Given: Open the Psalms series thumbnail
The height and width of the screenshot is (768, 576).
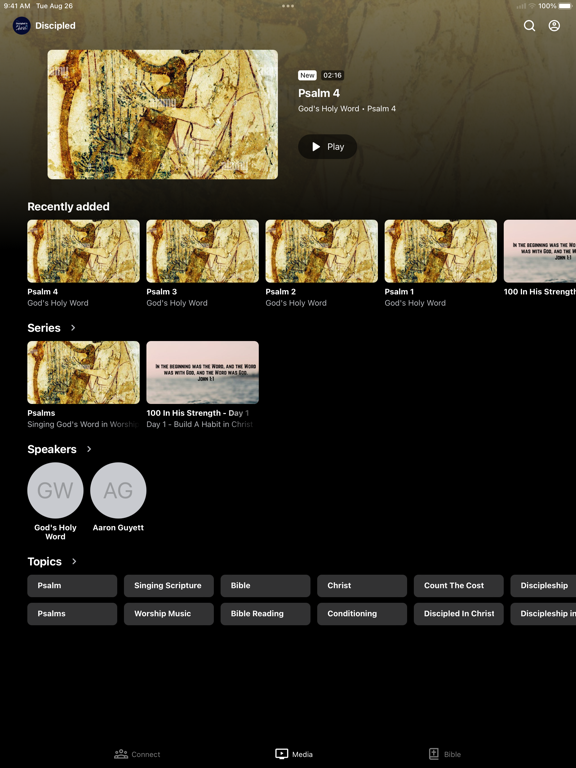Looking at the screenshot, I should click(x=83, y=372).
